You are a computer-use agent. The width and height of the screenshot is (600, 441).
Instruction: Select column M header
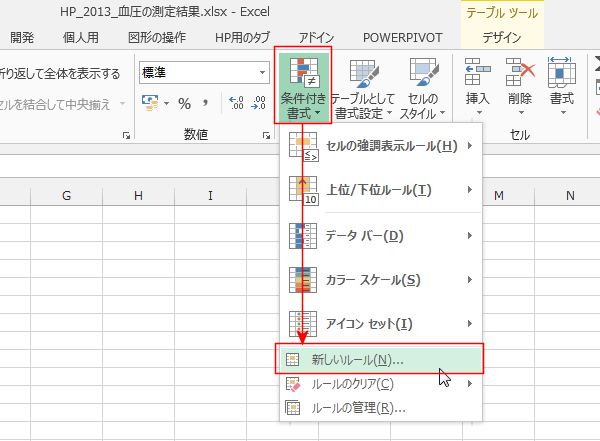tap(499, 196)
